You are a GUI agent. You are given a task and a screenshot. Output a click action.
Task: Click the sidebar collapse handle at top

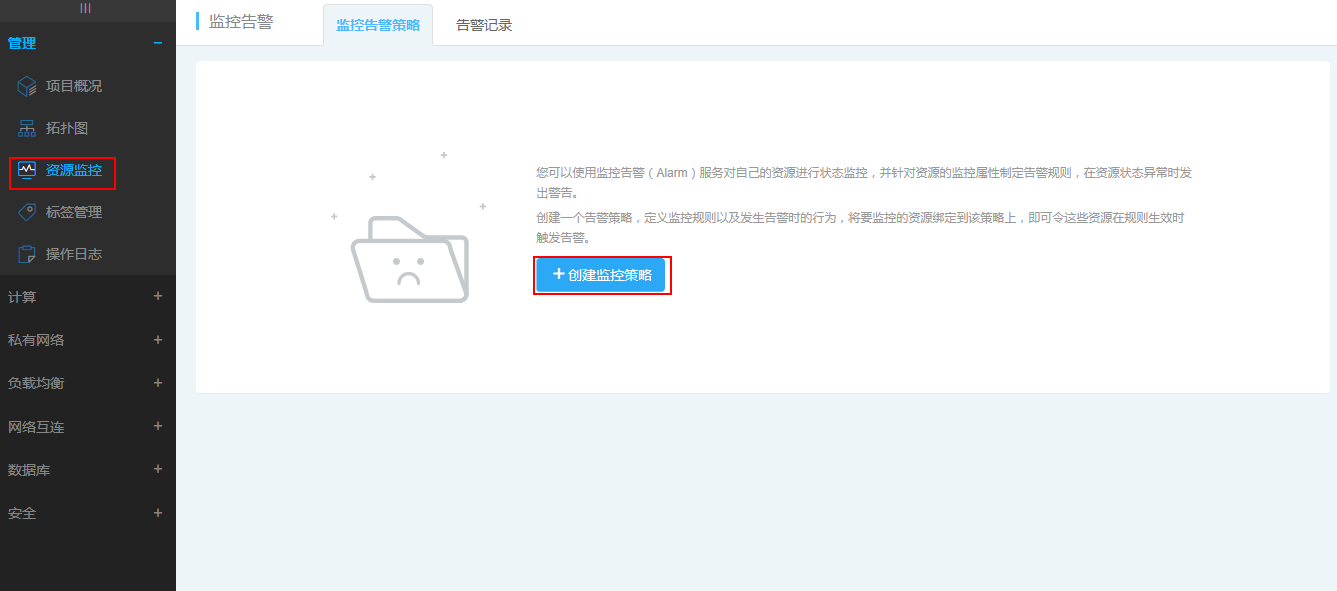86,7
